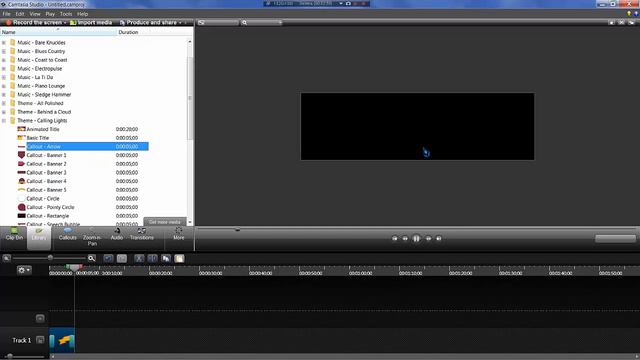Expand the Music - Sledge Hammer folder

tap(4, 95)
